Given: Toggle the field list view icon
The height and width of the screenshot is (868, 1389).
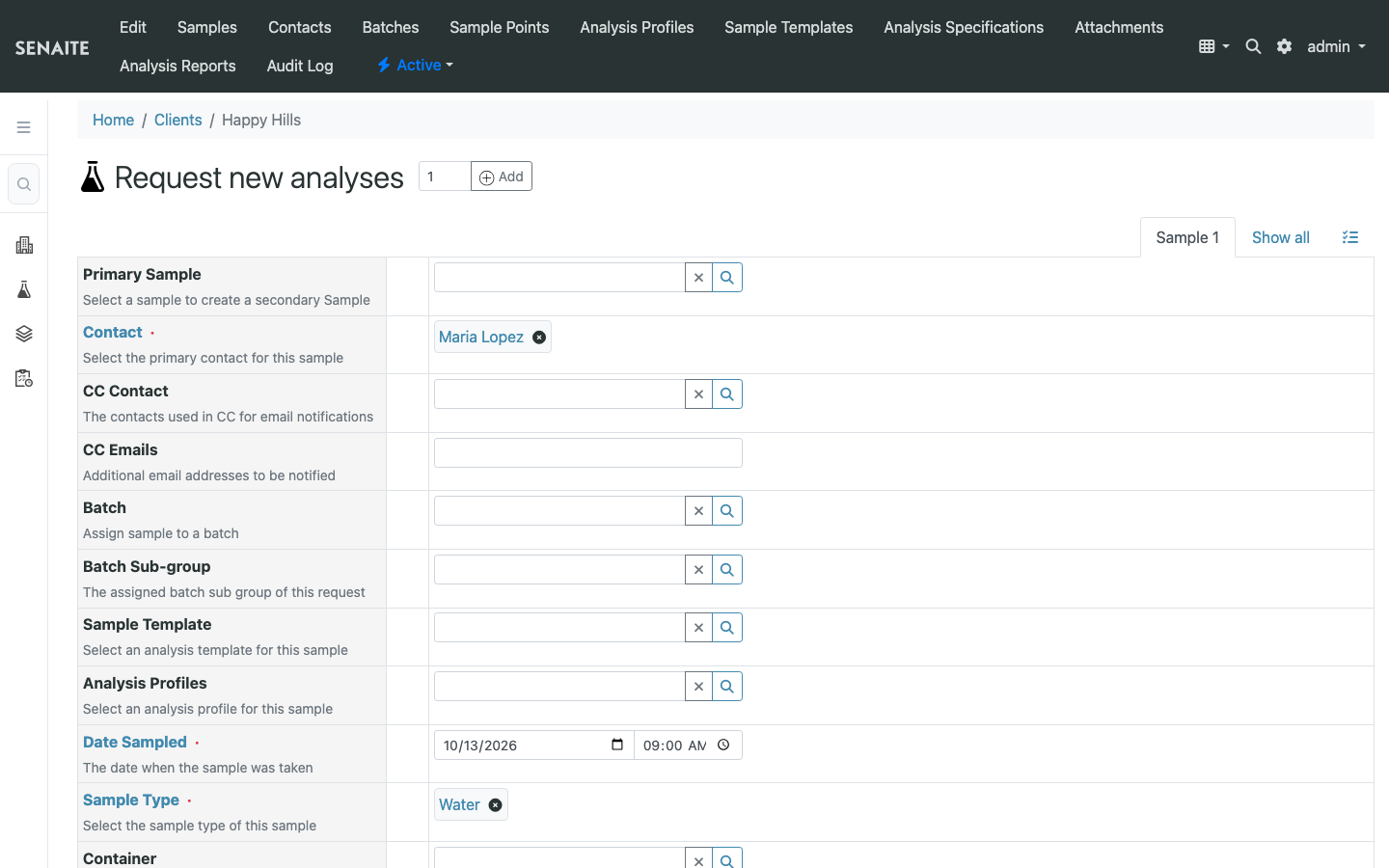Looking at the screenshot, I should pyautogui.click(x=1350, y=237).
